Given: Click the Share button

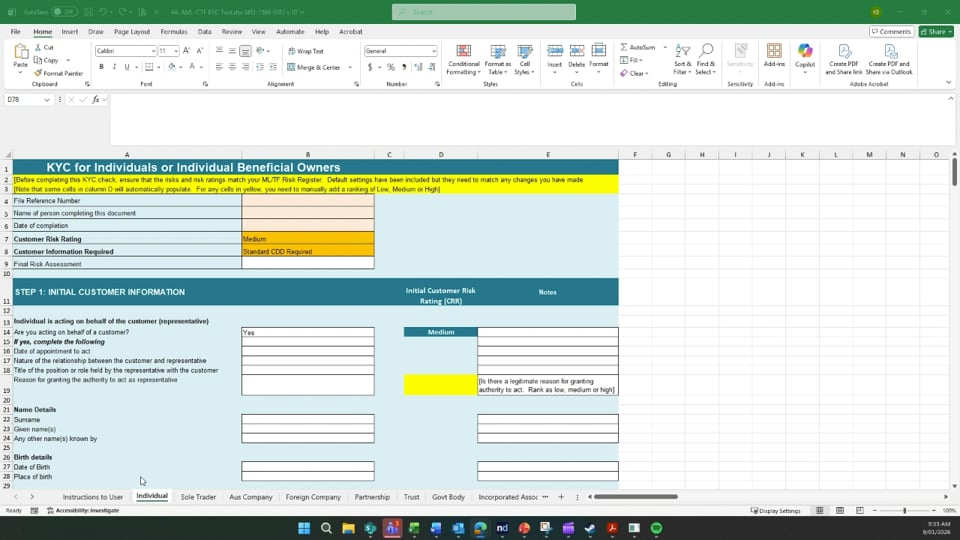Looking at the screenshot, I should [936, 32].
